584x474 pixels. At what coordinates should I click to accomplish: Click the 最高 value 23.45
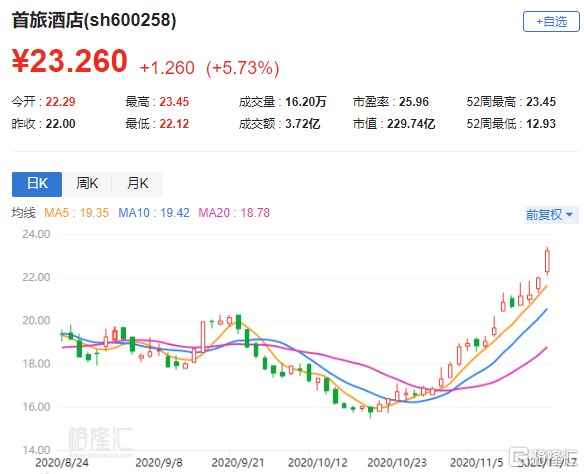click(x=174, y=102)
